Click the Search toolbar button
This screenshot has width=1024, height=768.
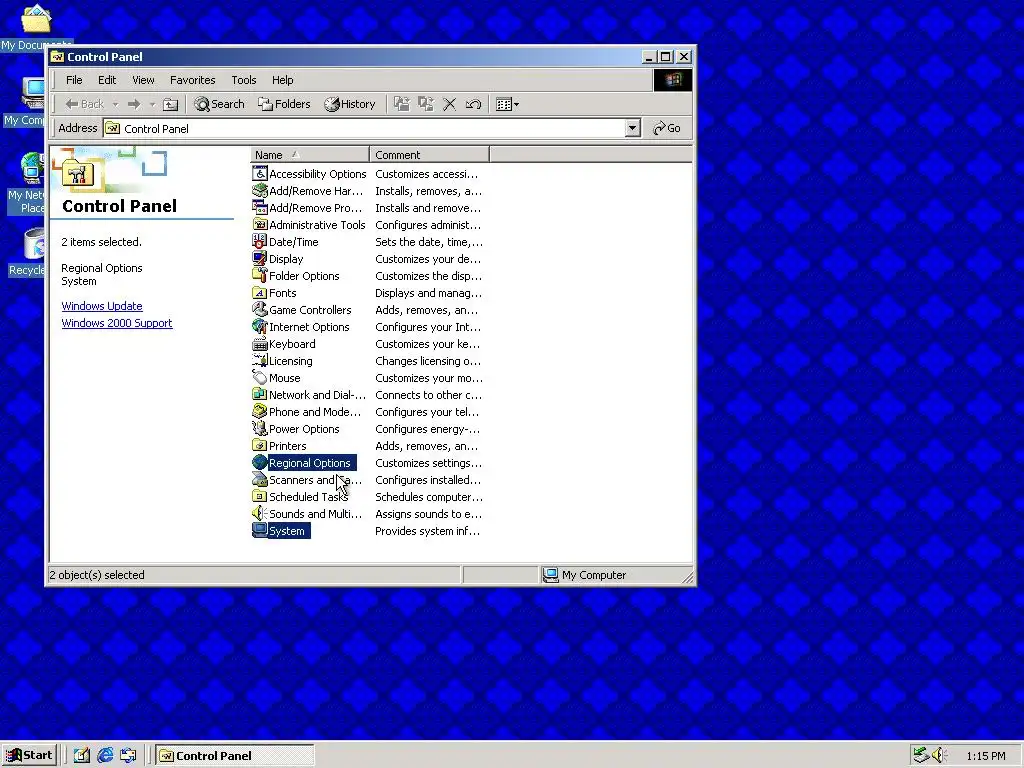click(x=219, y=104)
